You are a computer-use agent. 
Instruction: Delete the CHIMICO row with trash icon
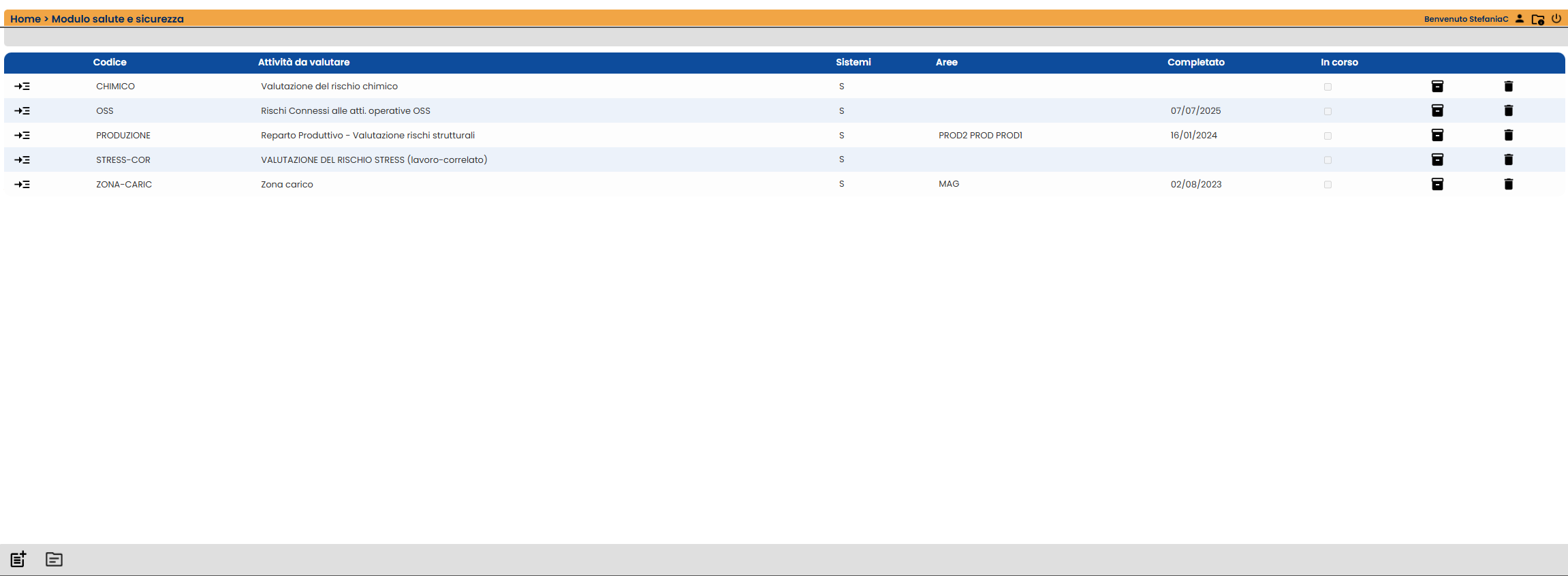(x=1508, y=87)
